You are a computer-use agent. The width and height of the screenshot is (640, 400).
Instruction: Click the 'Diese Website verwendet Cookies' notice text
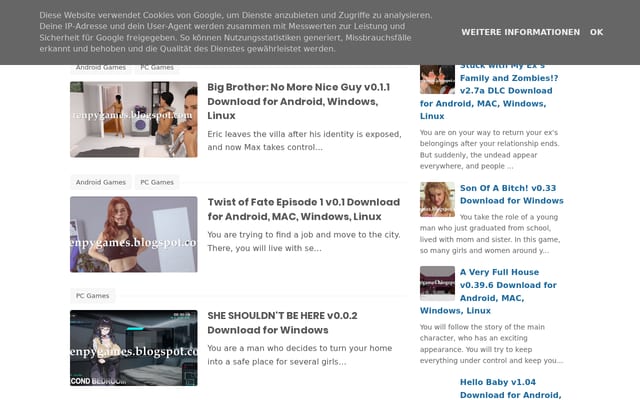pyautogui.click(x=236, y=32)
